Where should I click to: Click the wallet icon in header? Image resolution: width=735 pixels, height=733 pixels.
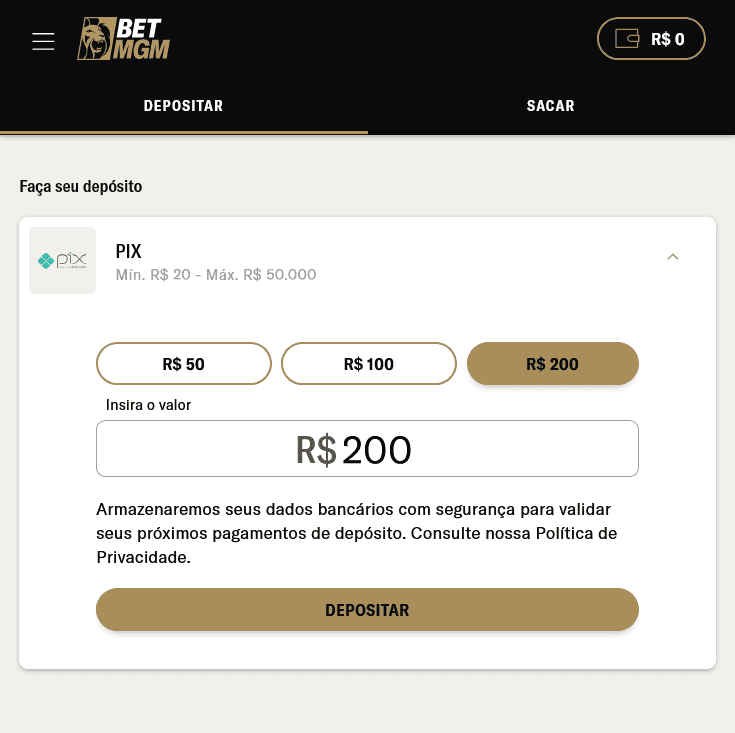[x=627, y=39]
